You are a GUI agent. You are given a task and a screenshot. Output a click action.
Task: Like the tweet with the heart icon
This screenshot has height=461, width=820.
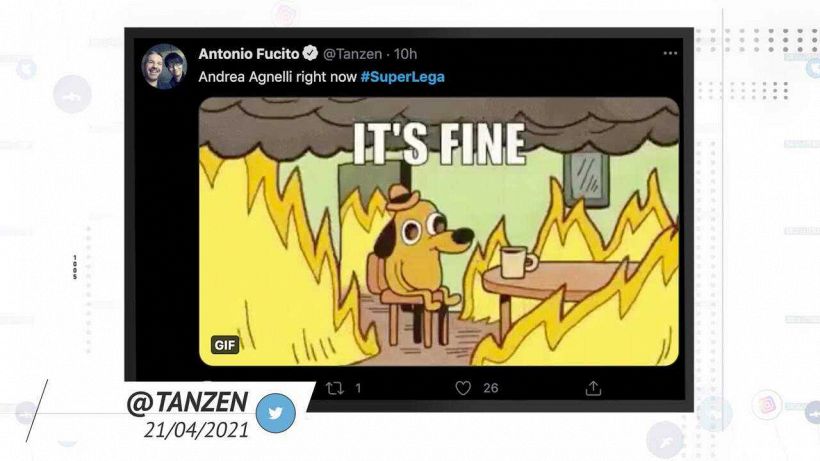pos(463,388)
